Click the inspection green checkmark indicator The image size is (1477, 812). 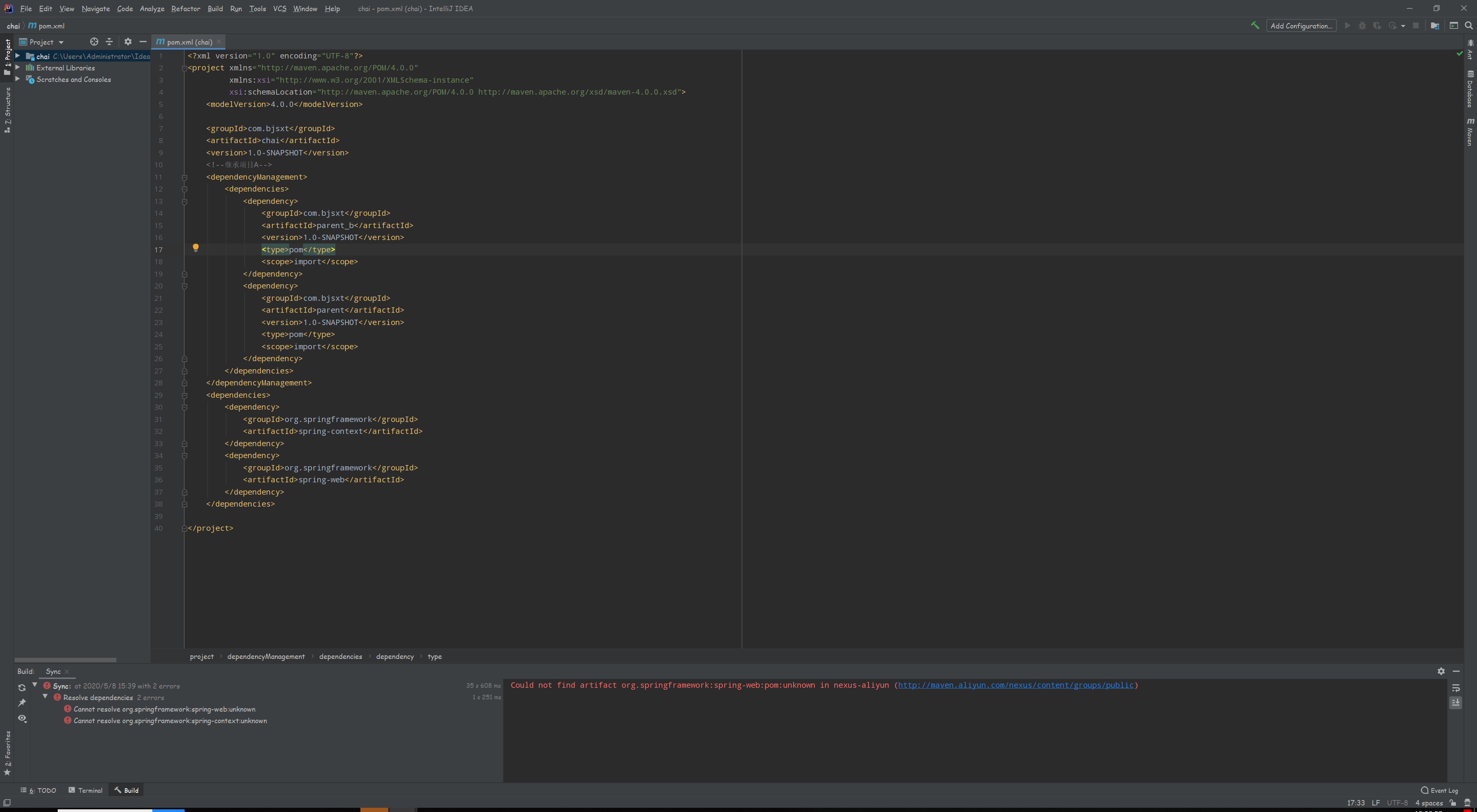click(x=1459, y=54)
